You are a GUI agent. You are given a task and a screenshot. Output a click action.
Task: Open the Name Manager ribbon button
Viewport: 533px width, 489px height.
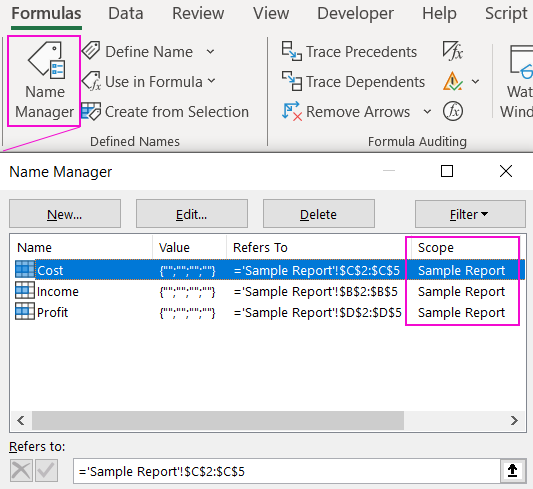pyautogui.click(x=44, y=81)
